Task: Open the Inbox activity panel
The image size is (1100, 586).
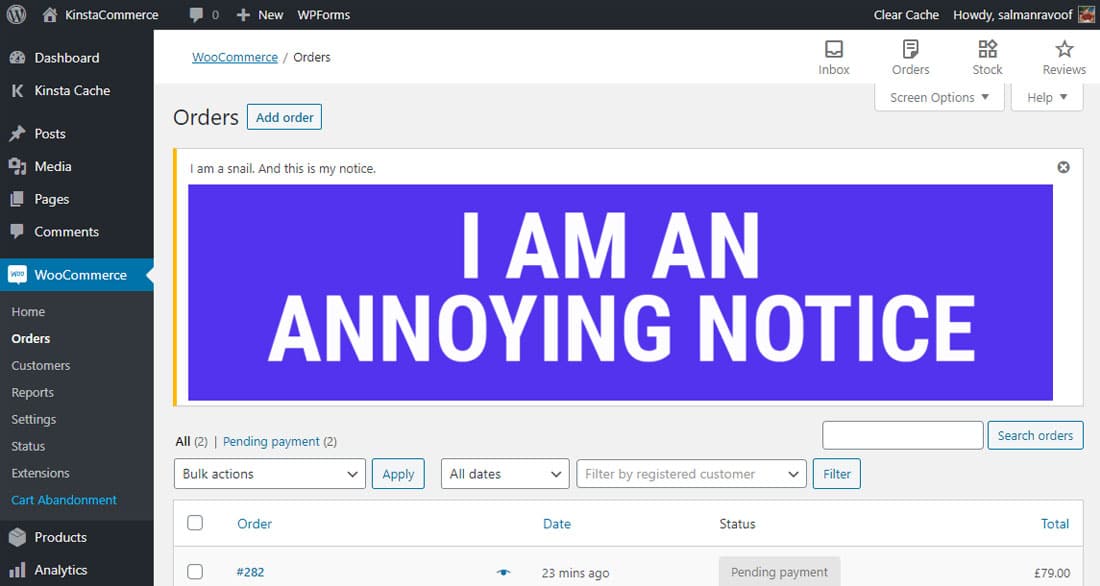Action: 833,55
